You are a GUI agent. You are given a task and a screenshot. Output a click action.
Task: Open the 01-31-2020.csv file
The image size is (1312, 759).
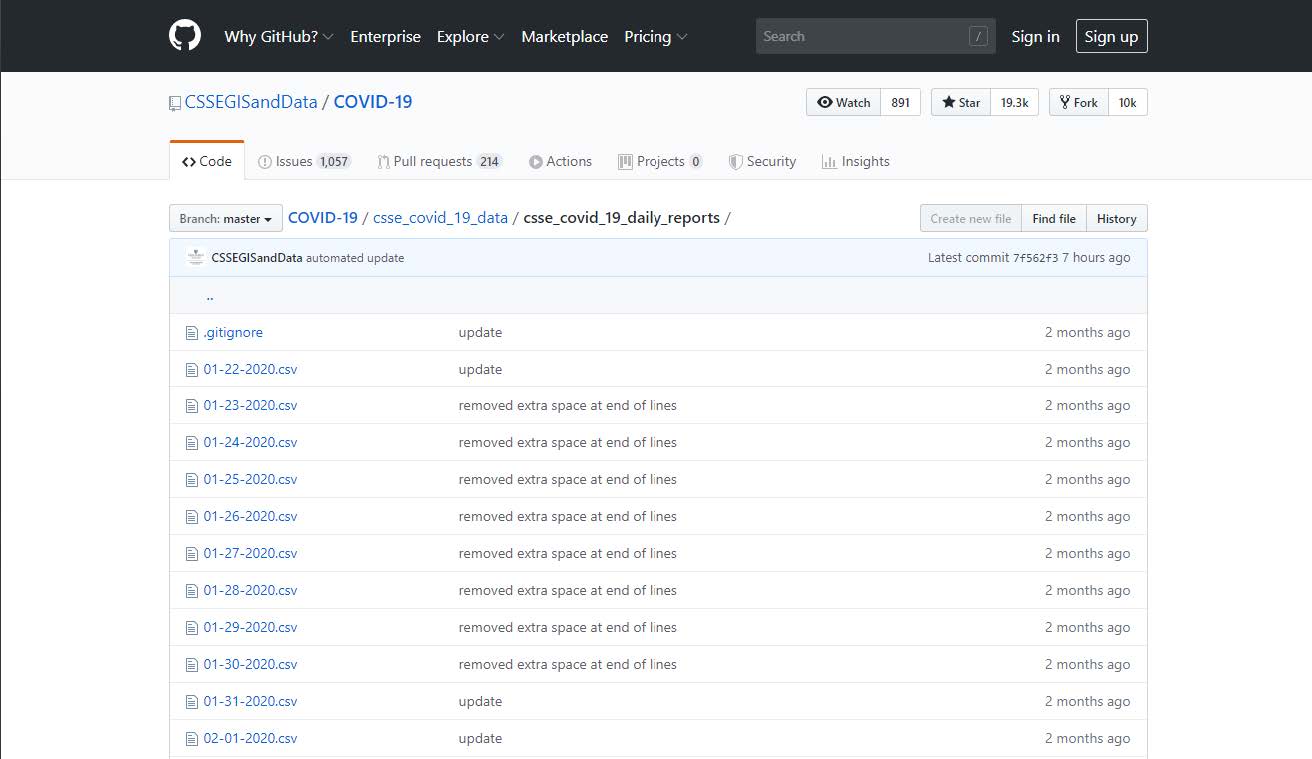tap(250, 701)
